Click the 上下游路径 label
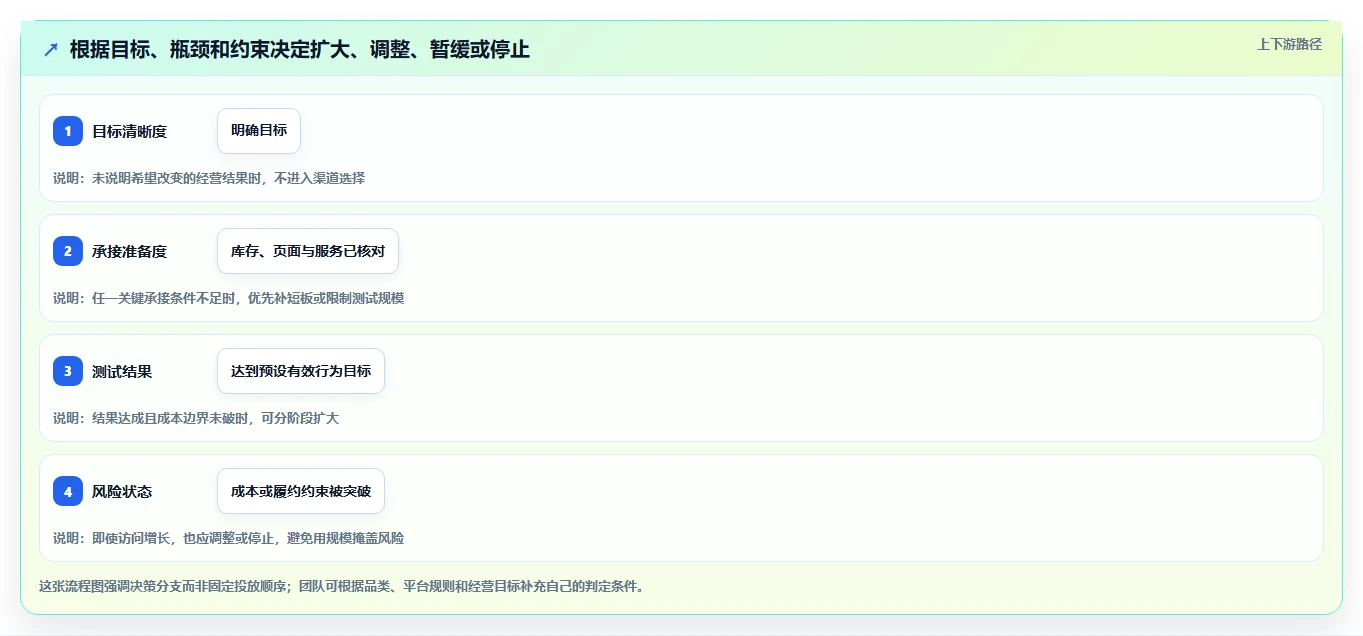Viewport: 1363px width, 636px height. click(x=1289, y=44)
